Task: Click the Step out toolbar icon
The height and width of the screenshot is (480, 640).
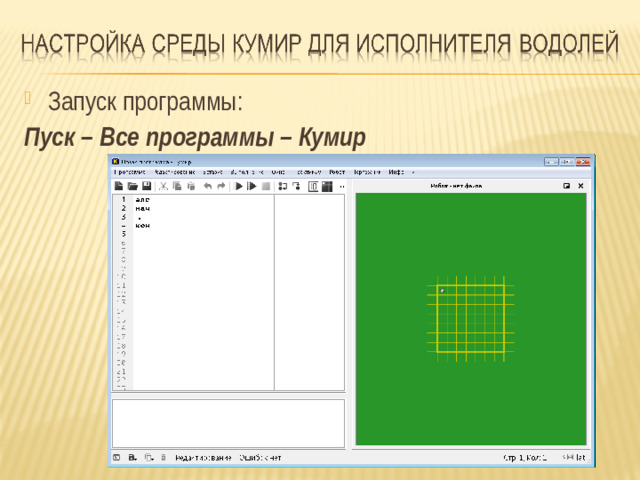Action: [x=296, y=186]
